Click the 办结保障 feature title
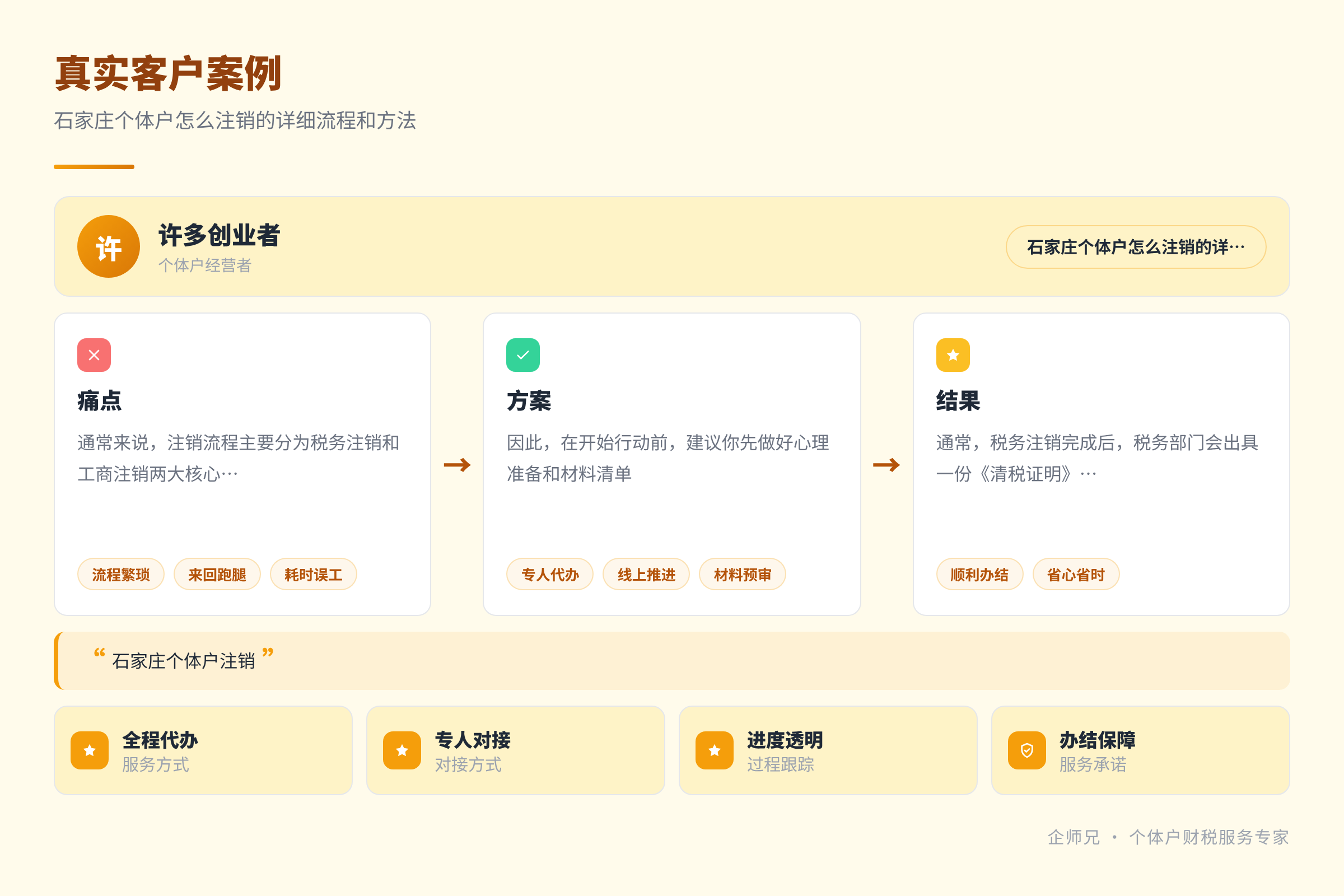This screenshot has width=1344, height=896. coord(1097,740)
